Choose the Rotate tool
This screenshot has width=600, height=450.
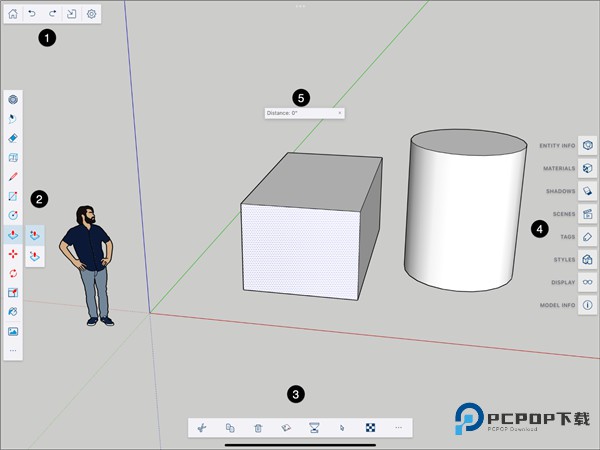[13, 272]
